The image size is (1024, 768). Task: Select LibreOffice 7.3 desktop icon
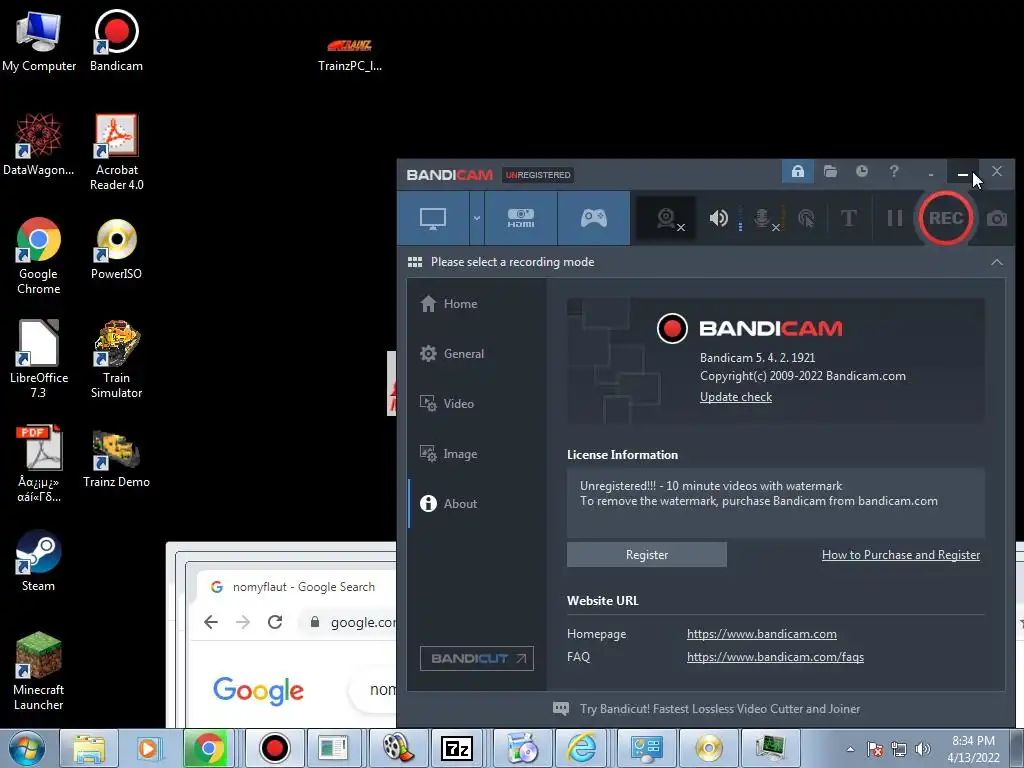(x=39, y=359)
